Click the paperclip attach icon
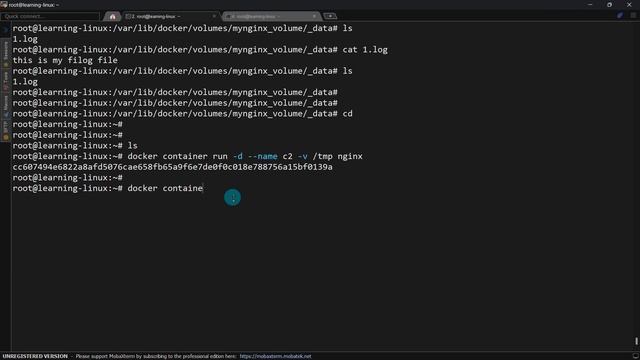Image resolution: width=640 pixels, height=360 pixels. [x=620, y=16]
